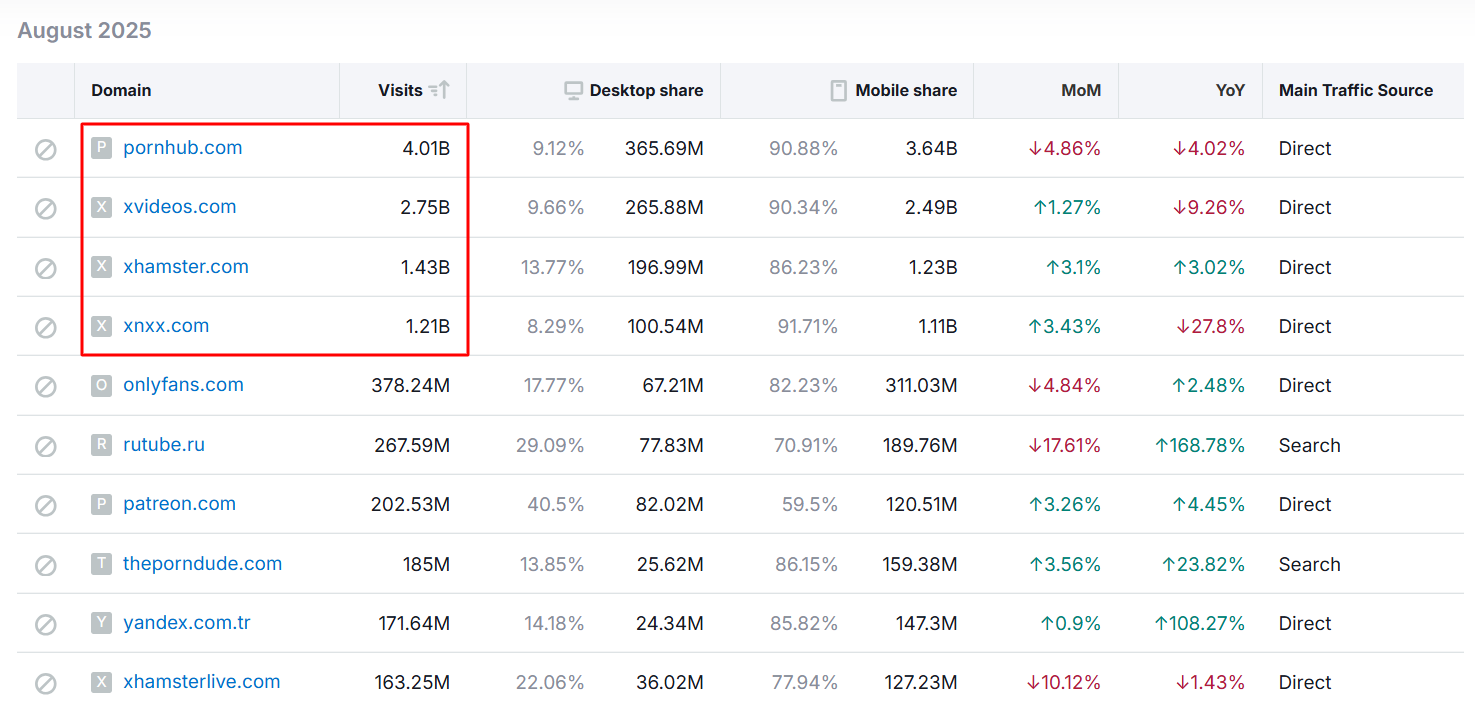Click the exclude icon for theporndude.com row
The width and height of the screenshot is (1475, 709).
(x=46, y=565)
